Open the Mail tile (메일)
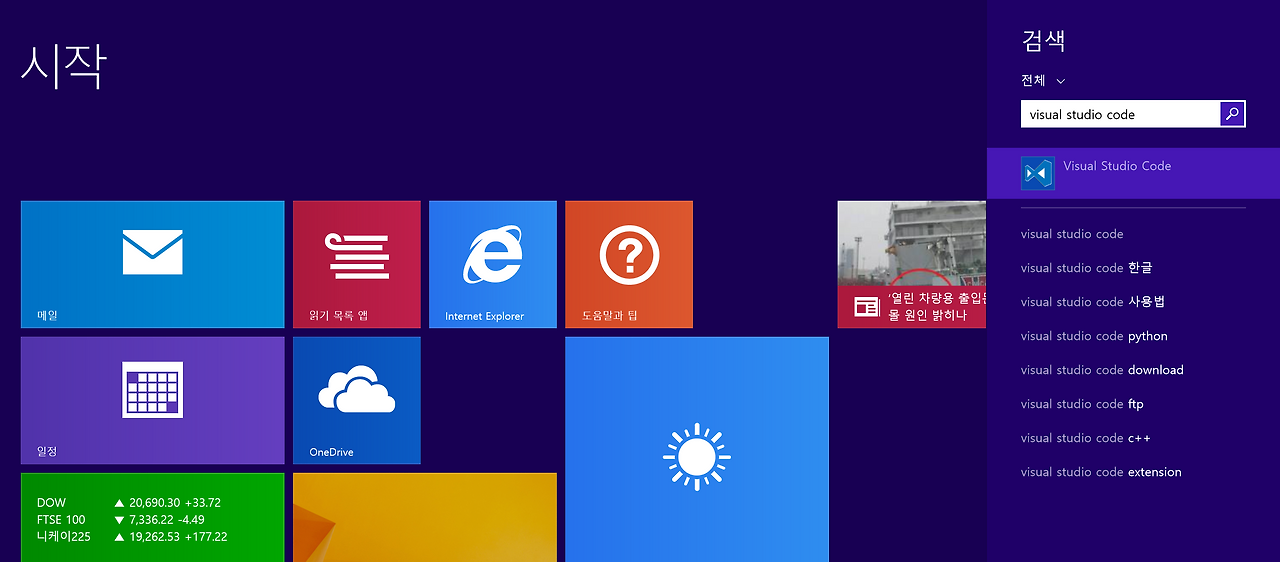 pos(153,264)
